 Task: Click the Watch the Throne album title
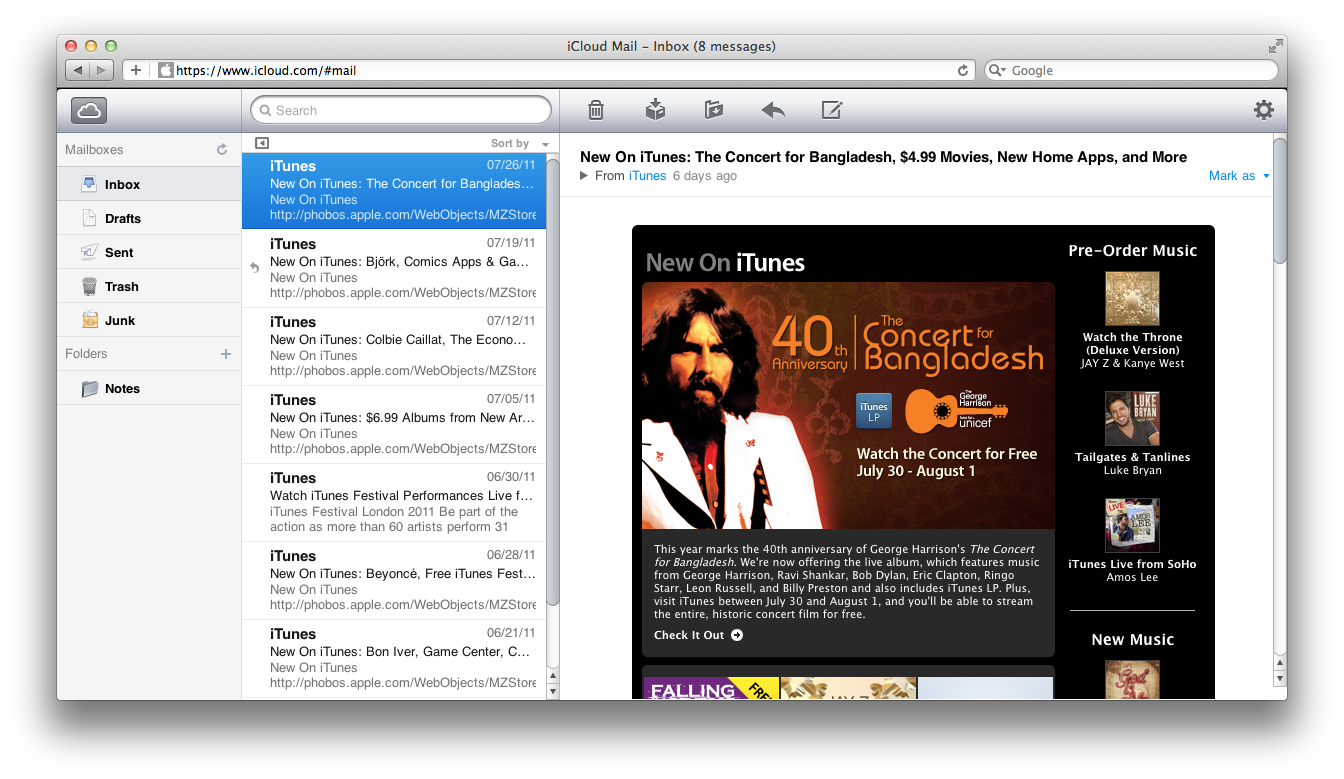[x=1132, y=344]
